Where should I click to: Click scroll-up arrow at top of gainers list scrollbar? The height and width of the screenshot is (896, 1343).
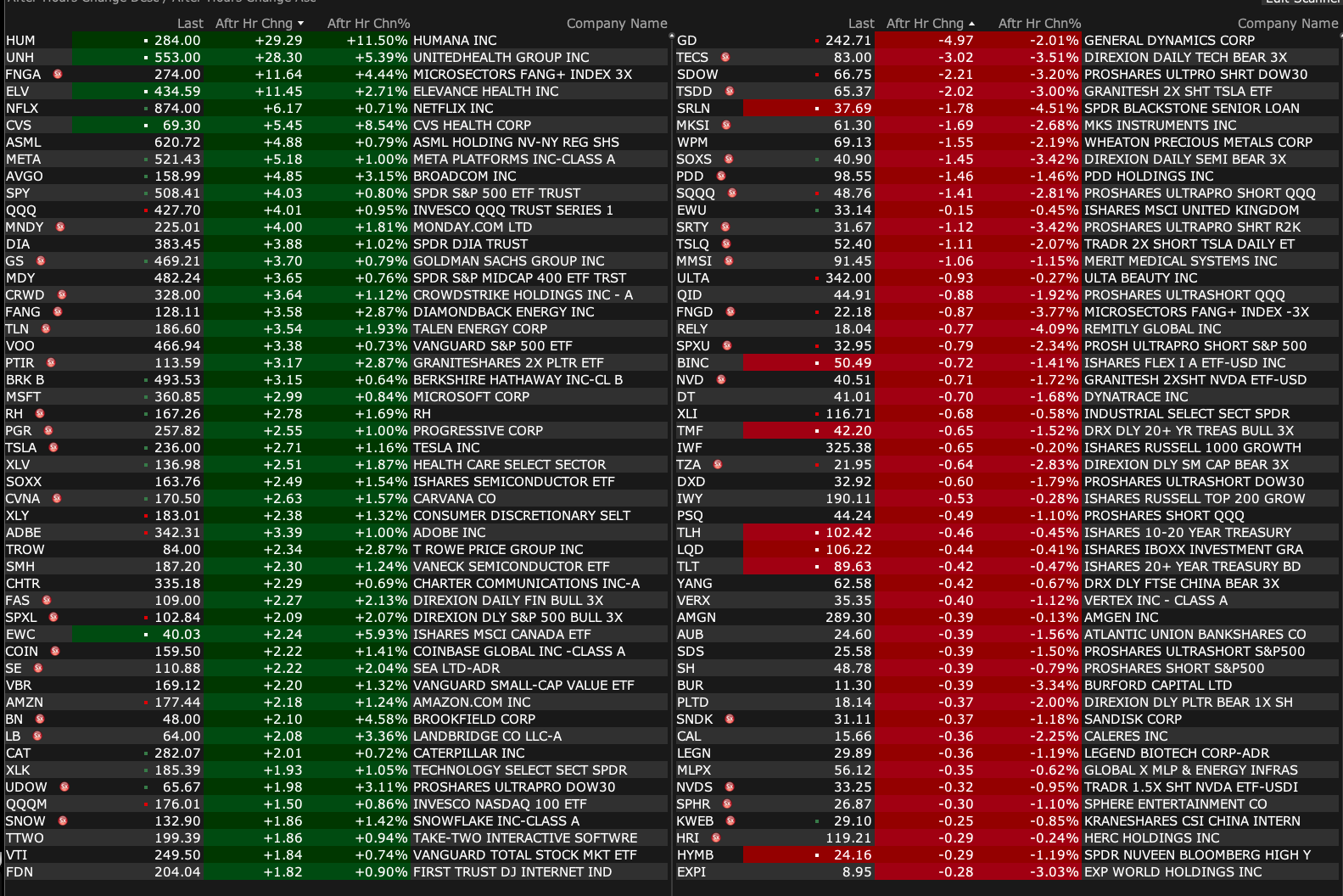click(x=671, y=37)
